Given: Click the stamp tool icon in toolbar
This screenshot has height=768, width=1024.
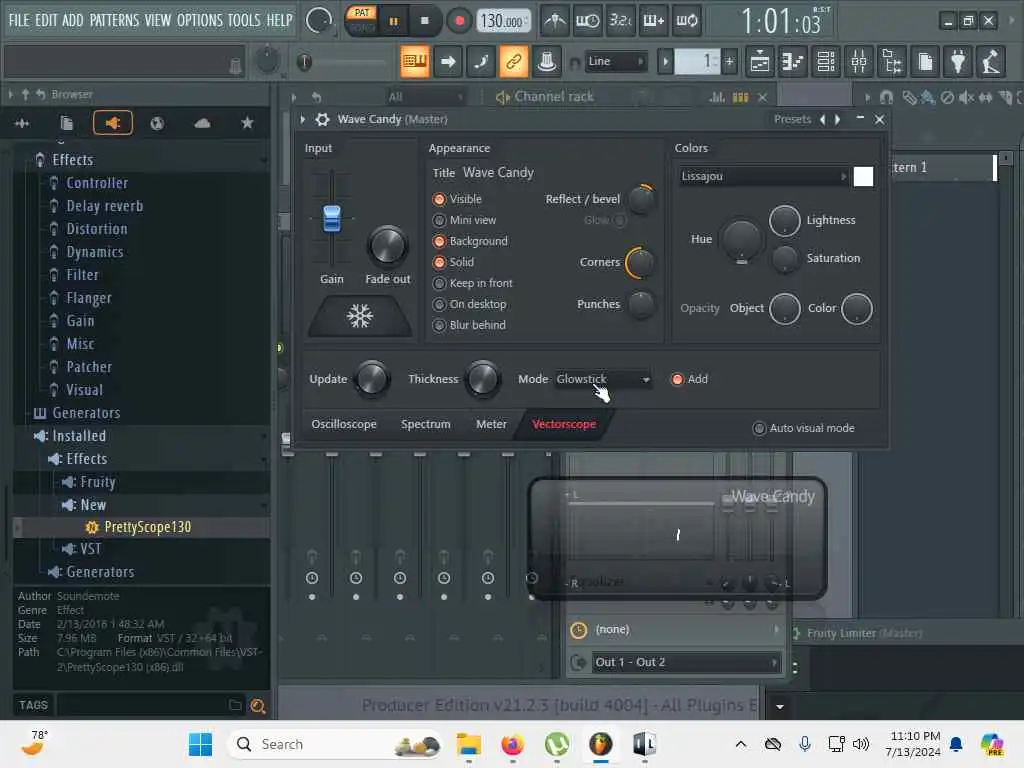Looking at the screenshot, I should point(547,62).
